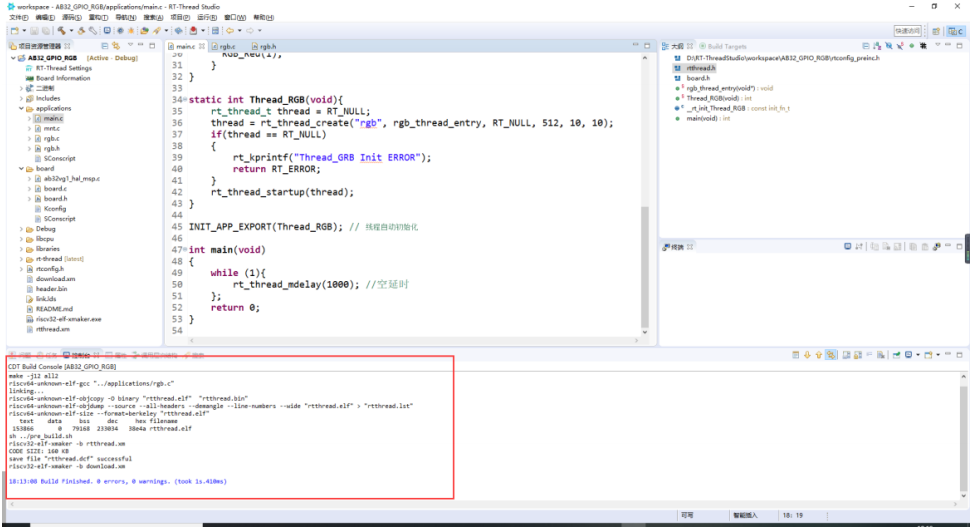Open RT-Thread Settings in project tree
Viewport: 973px width, 532px height.
click(63, 68)
